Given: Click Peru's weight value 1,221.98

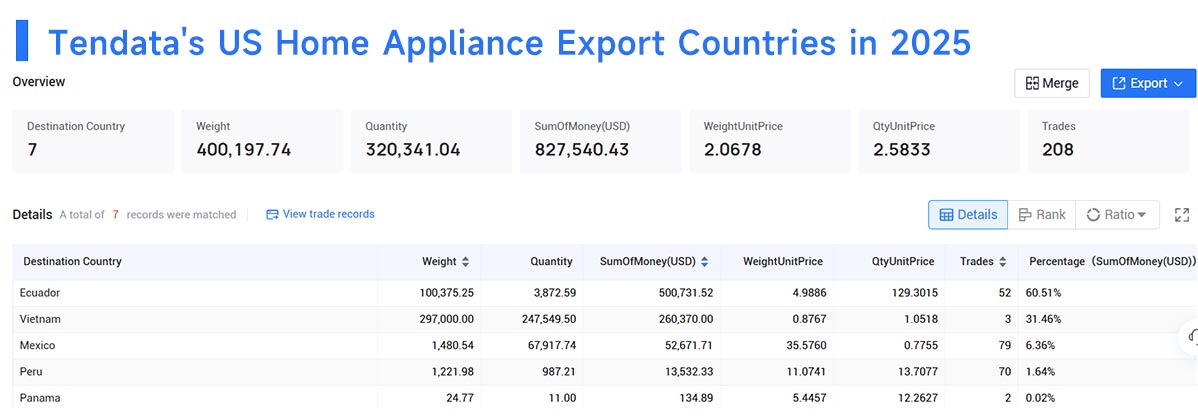Looking at the screenshot, I should 451,372.
